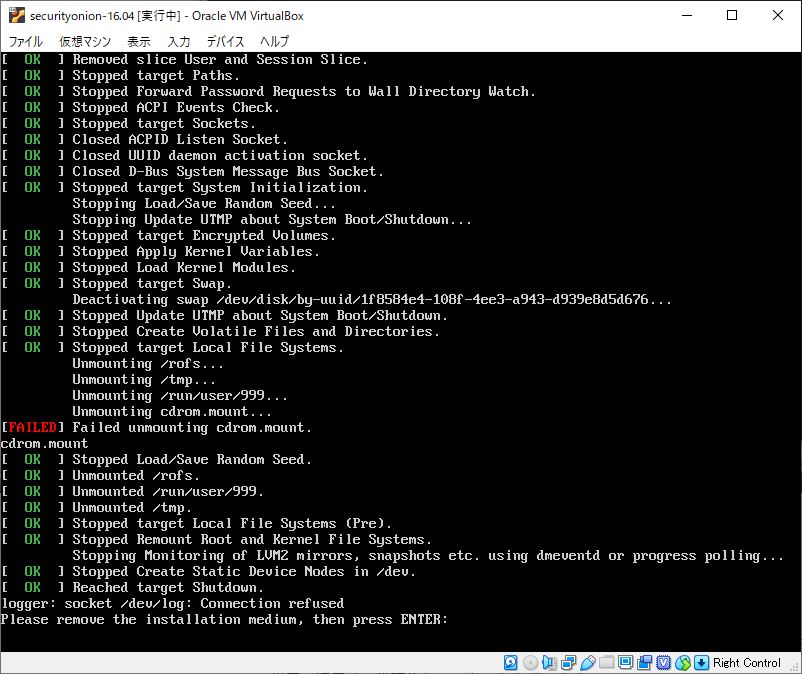Click the virtualization CPU status icon
Image resolution: width=802 pixels, height=674 pixels.
coord(663,663)
